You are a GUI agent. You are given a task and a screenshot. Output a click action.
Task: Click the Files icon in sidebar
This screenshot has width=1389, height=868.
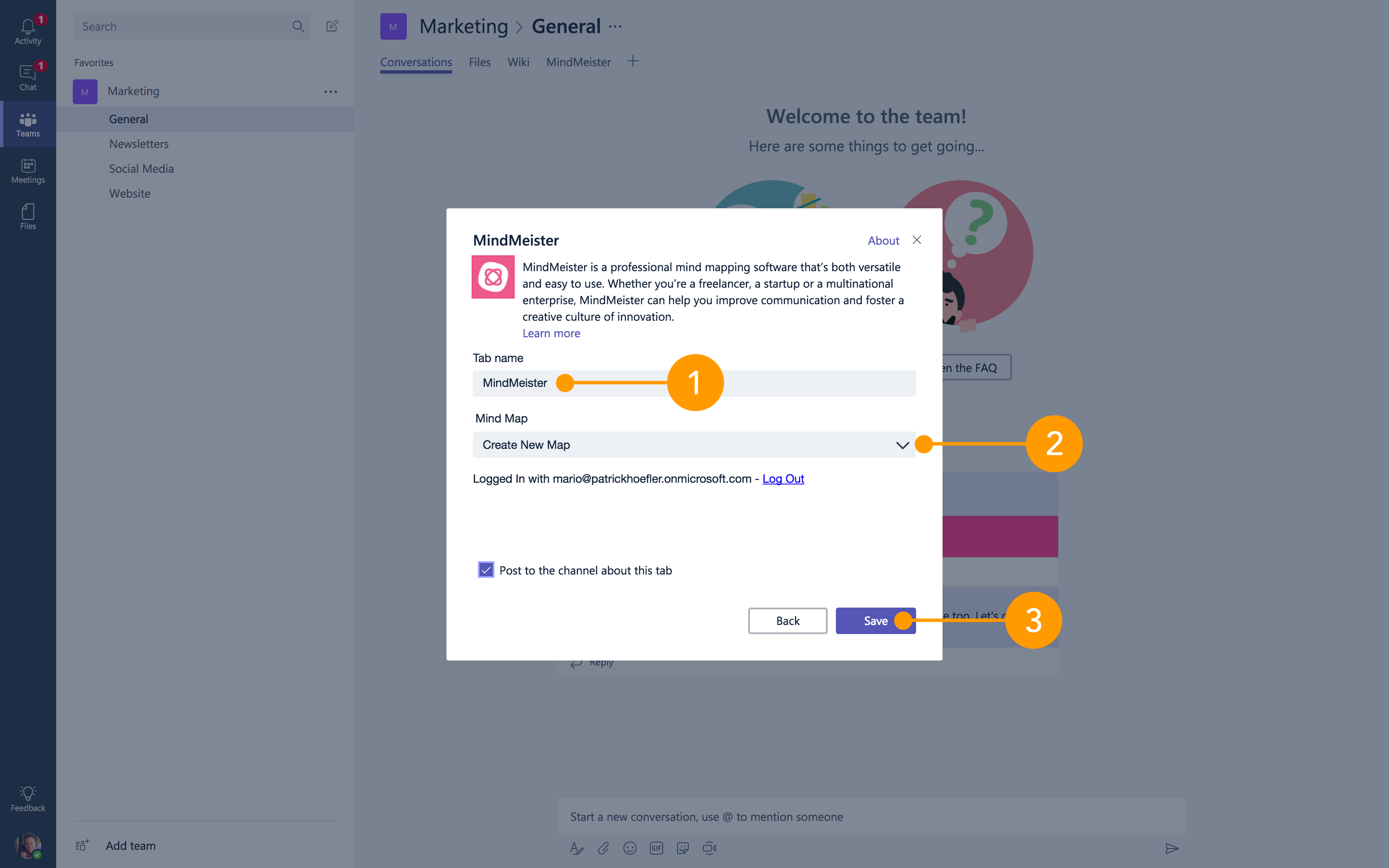pos(28,215)
